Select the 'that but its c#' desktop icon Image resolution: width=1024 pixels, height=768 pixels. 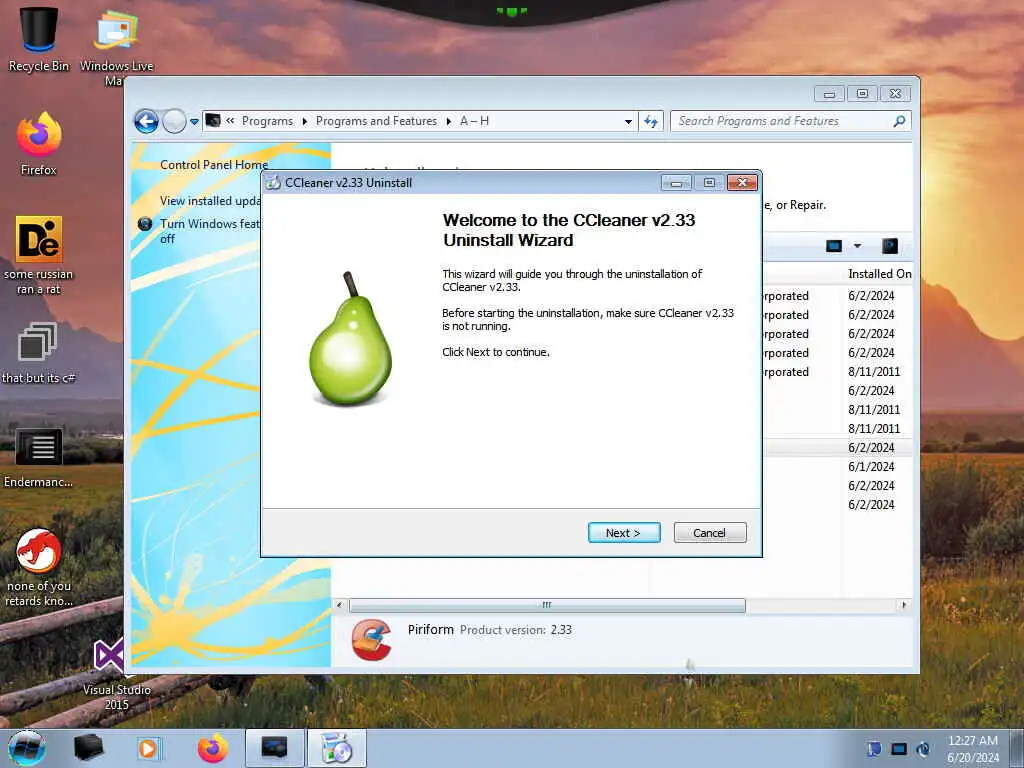point(39,353)
